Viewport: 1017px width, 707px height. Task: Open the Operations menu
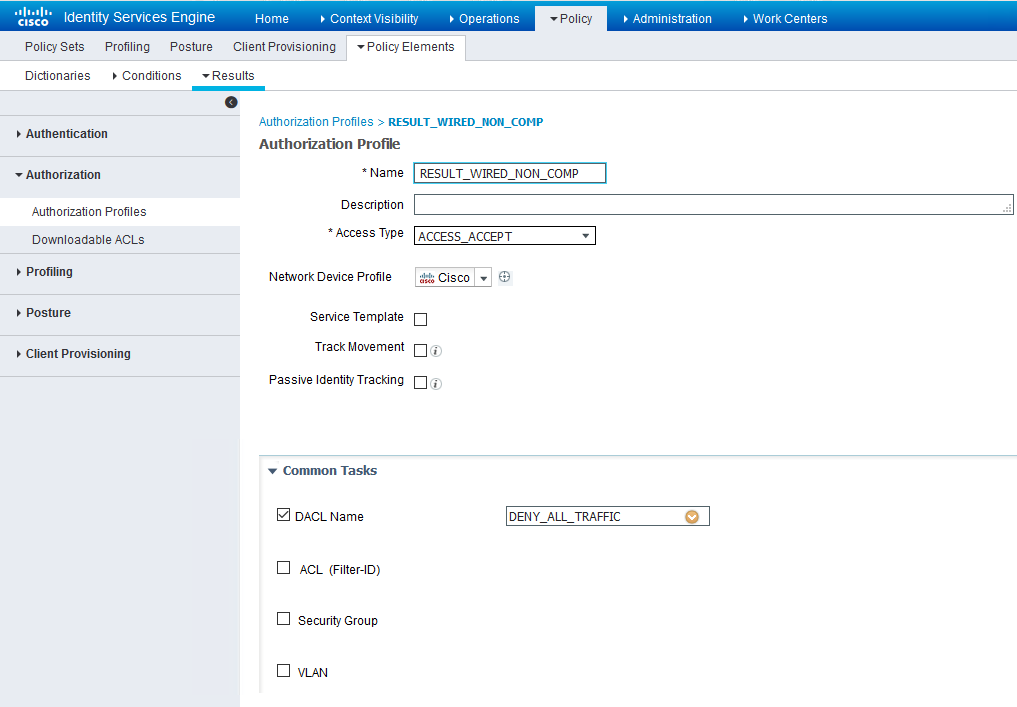(x=485, y=19)
